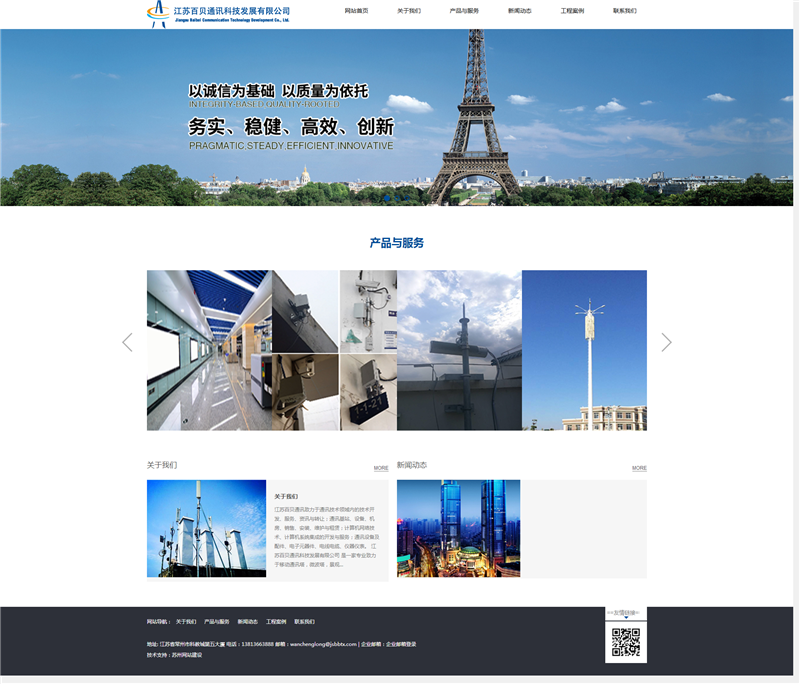Click the Jiangsu Baibei company logo

click(x=218, y=14)
